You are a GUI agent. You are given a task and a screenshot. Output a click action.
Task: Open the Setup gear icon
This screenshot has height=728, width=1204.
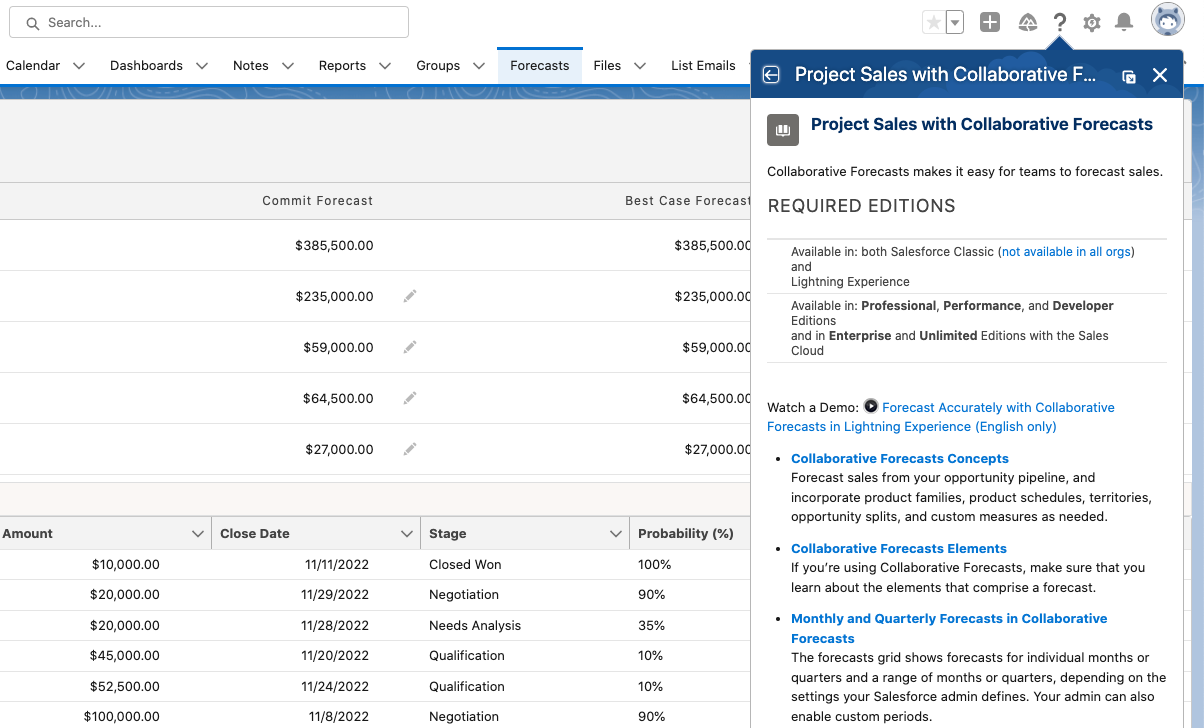[x=1092, y=23]
